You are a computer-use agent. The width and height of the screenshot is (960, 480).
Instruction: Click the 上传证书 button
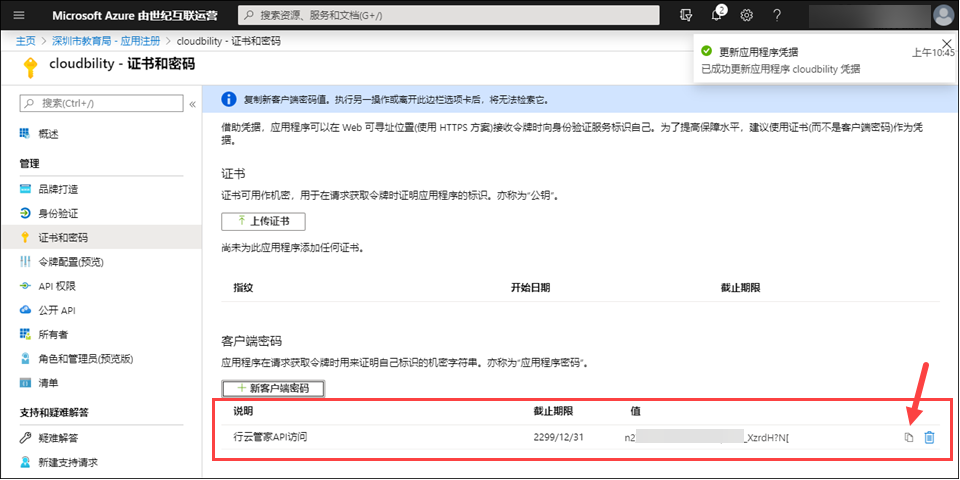[263, 221]
